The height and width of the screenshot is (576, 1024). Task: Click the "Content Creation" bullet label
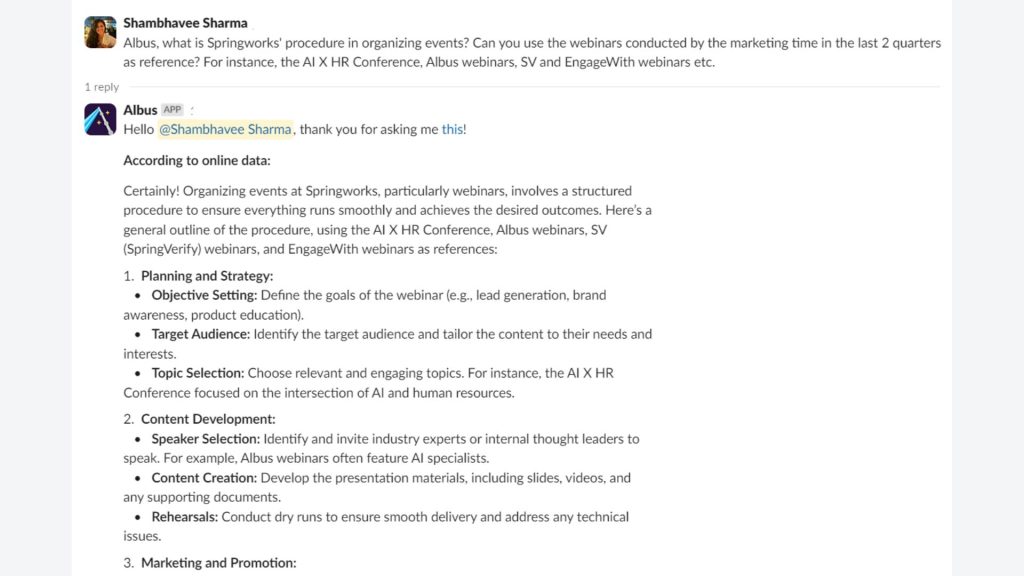[204, 478]
